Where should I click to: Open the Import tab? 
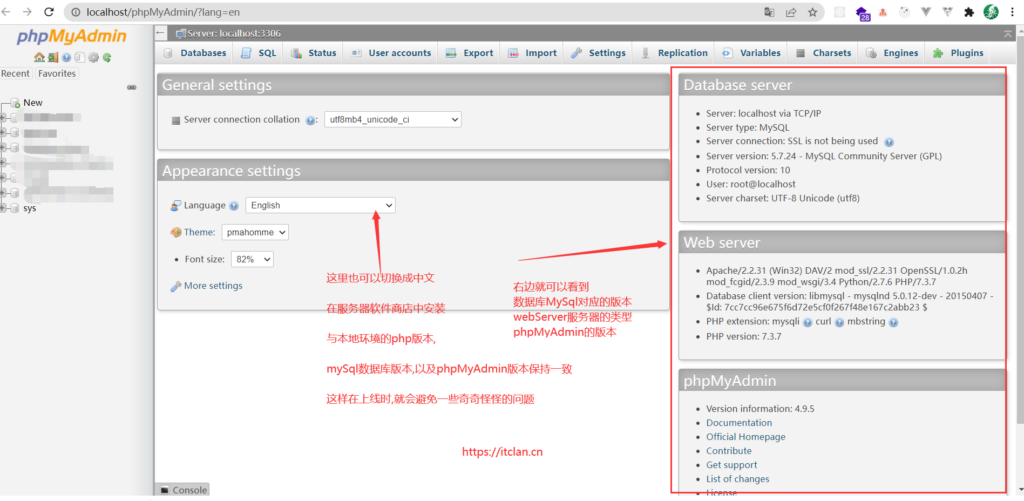[532, 53]
